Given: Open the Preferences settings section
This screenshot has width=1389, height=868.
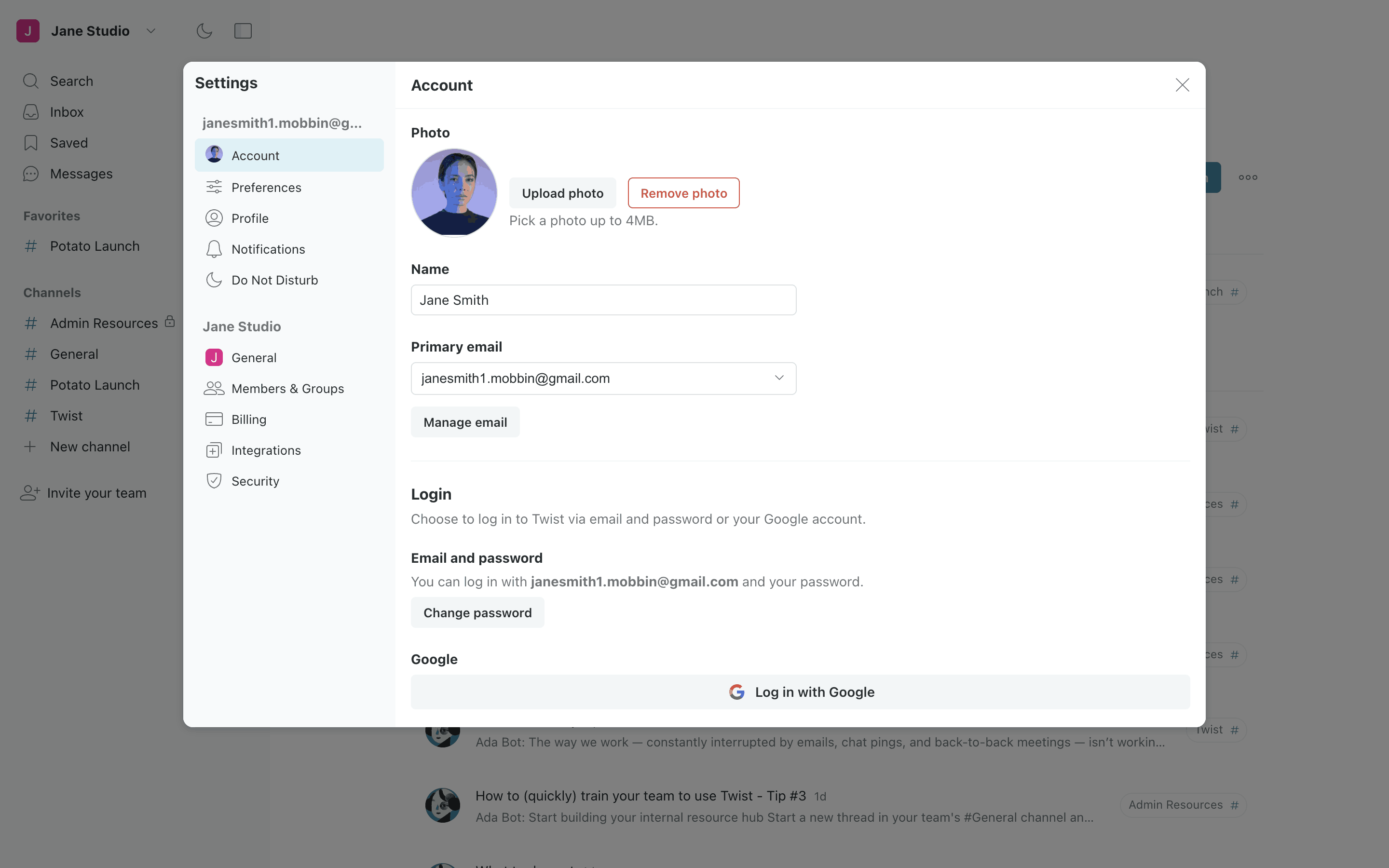Looking at the screenshot, I should (x=266, y=187).
